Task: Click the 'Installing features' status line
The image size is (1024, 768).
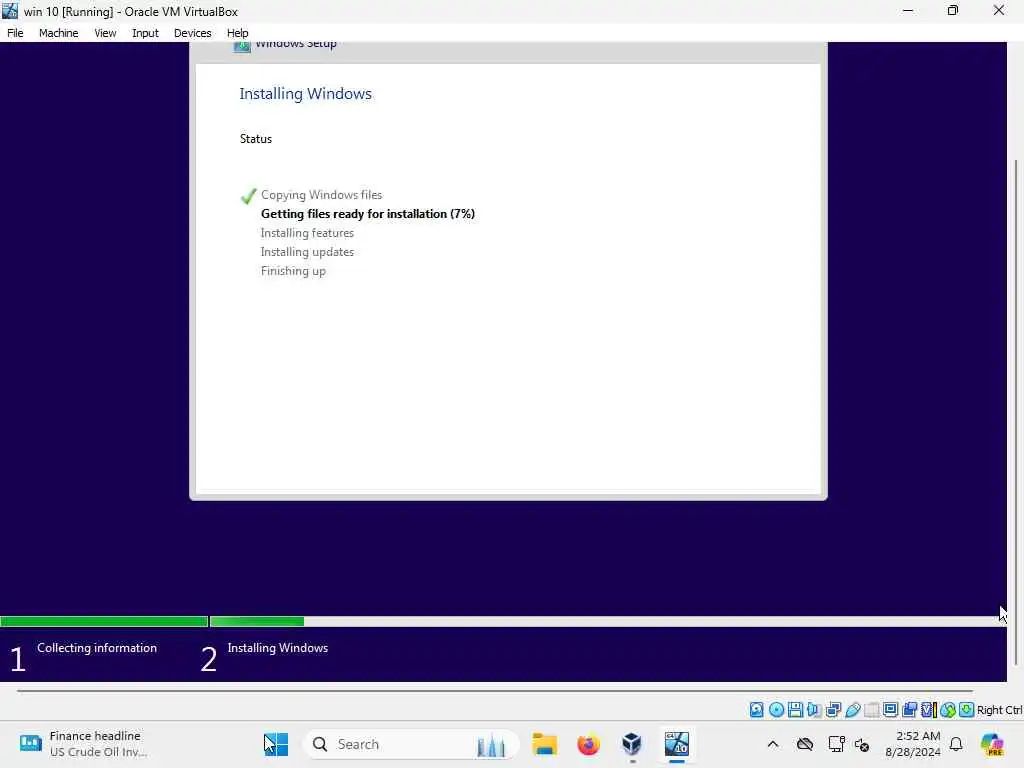Action: 307,232
